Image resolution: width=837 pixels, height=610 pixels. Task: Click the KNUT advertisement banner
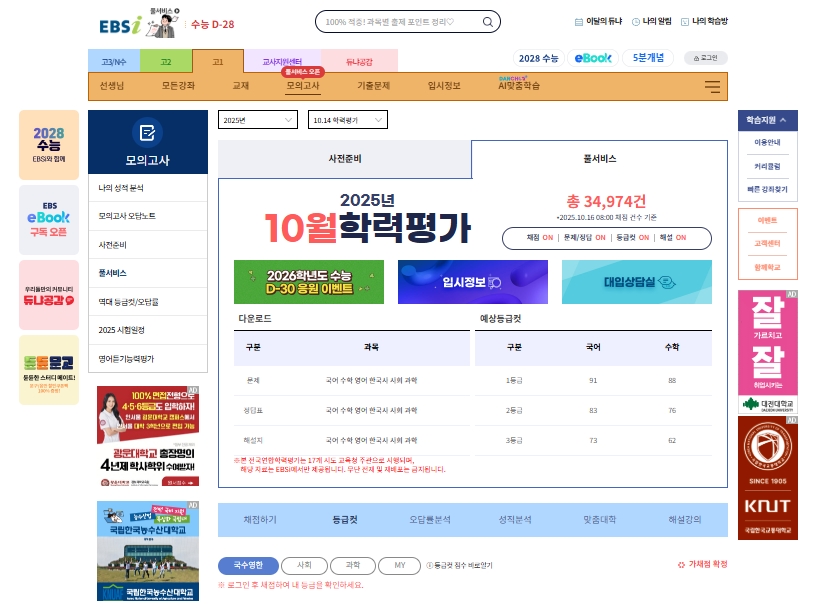pyautogui.click(x=768, y=478)
